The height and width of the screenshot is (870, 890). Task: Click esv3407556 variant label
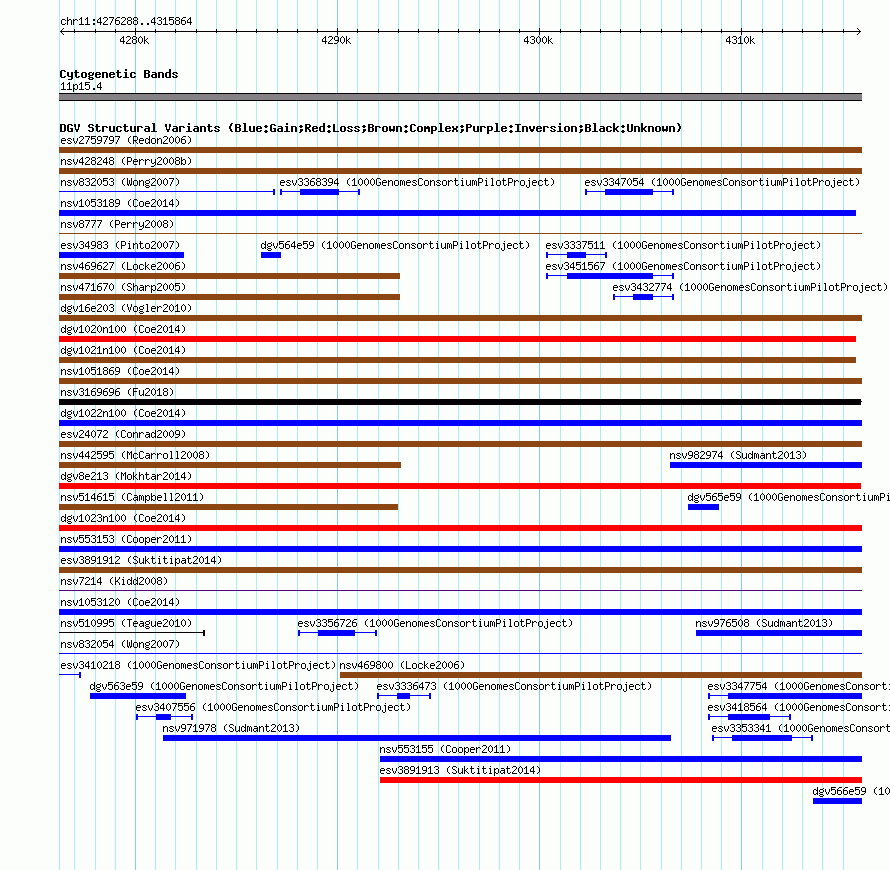click(273, 707)
